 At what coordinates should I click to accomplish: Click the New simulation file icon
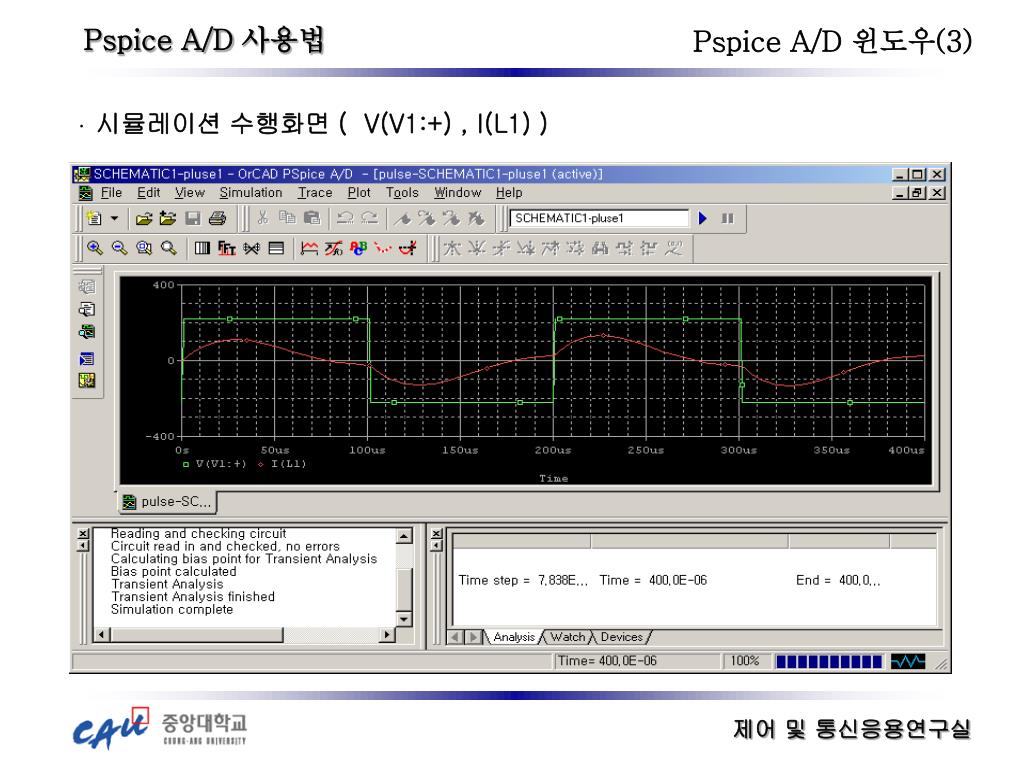point(94,218)
